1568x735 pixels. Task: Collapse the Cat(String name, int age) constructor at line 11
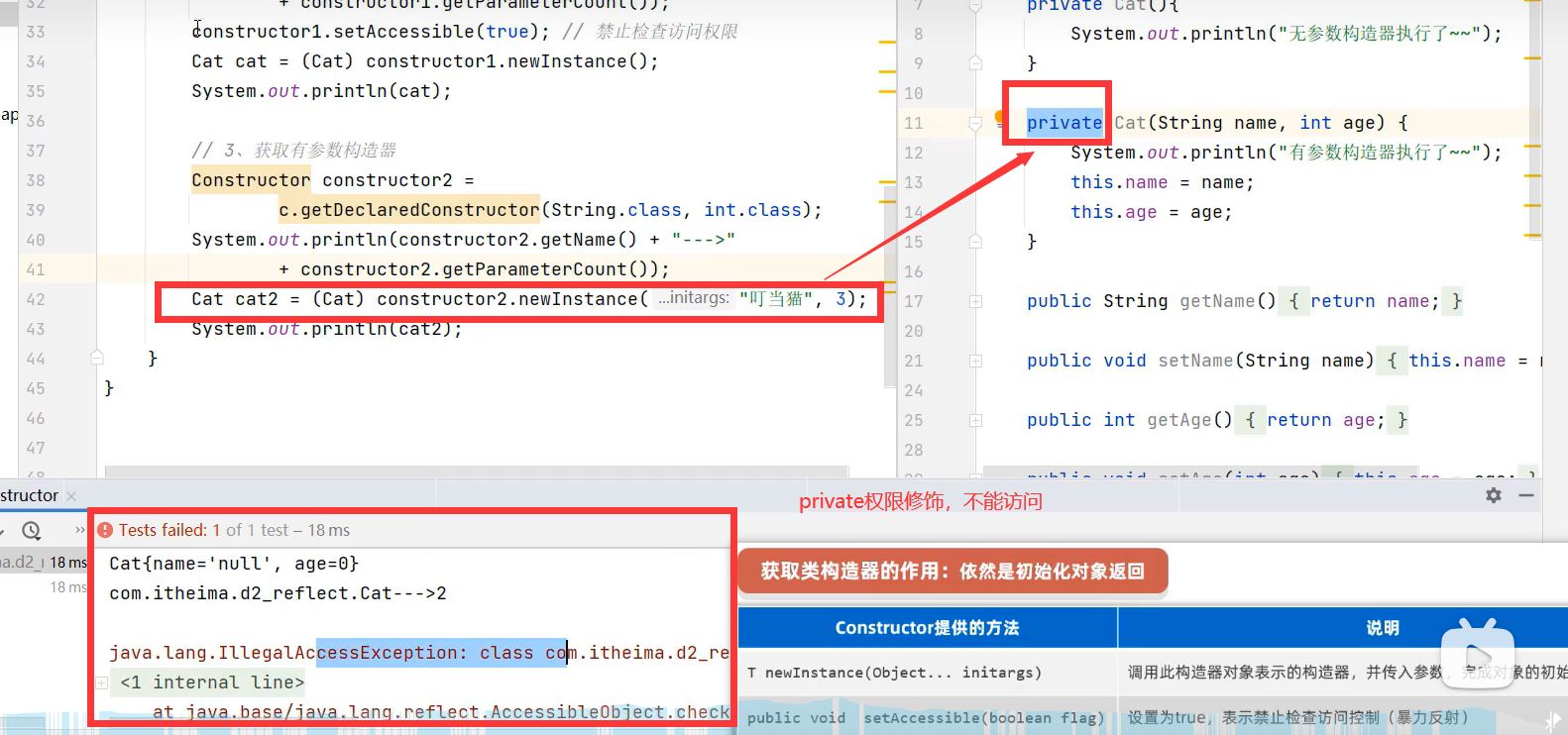pyautogui.click(x=975, y=123)
